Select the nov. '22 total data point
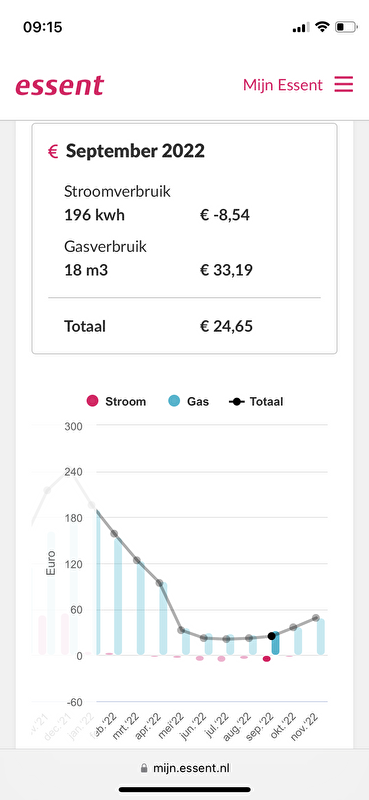This screenshot has width=369, height=800. (x=316, y=618)
